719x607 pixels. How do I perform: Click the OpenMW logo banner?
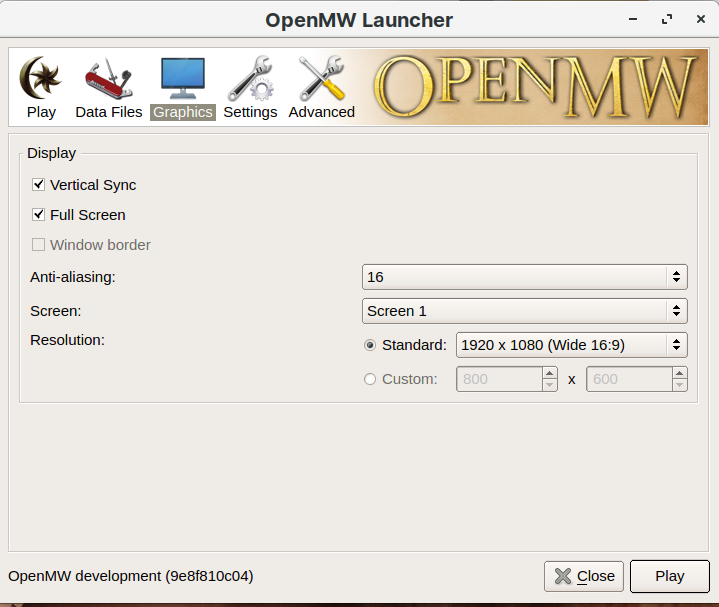536,87
